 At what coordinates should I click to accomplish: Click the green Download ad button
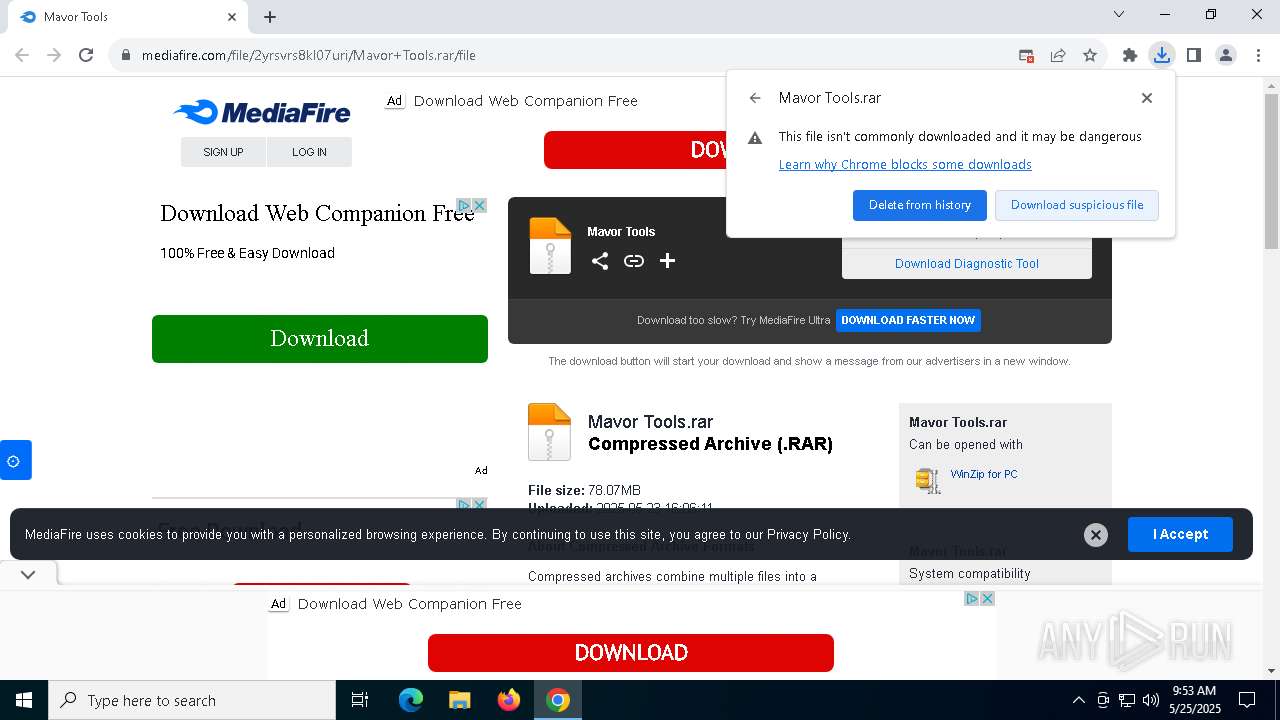pyautogui.click(x=320, y=339)
